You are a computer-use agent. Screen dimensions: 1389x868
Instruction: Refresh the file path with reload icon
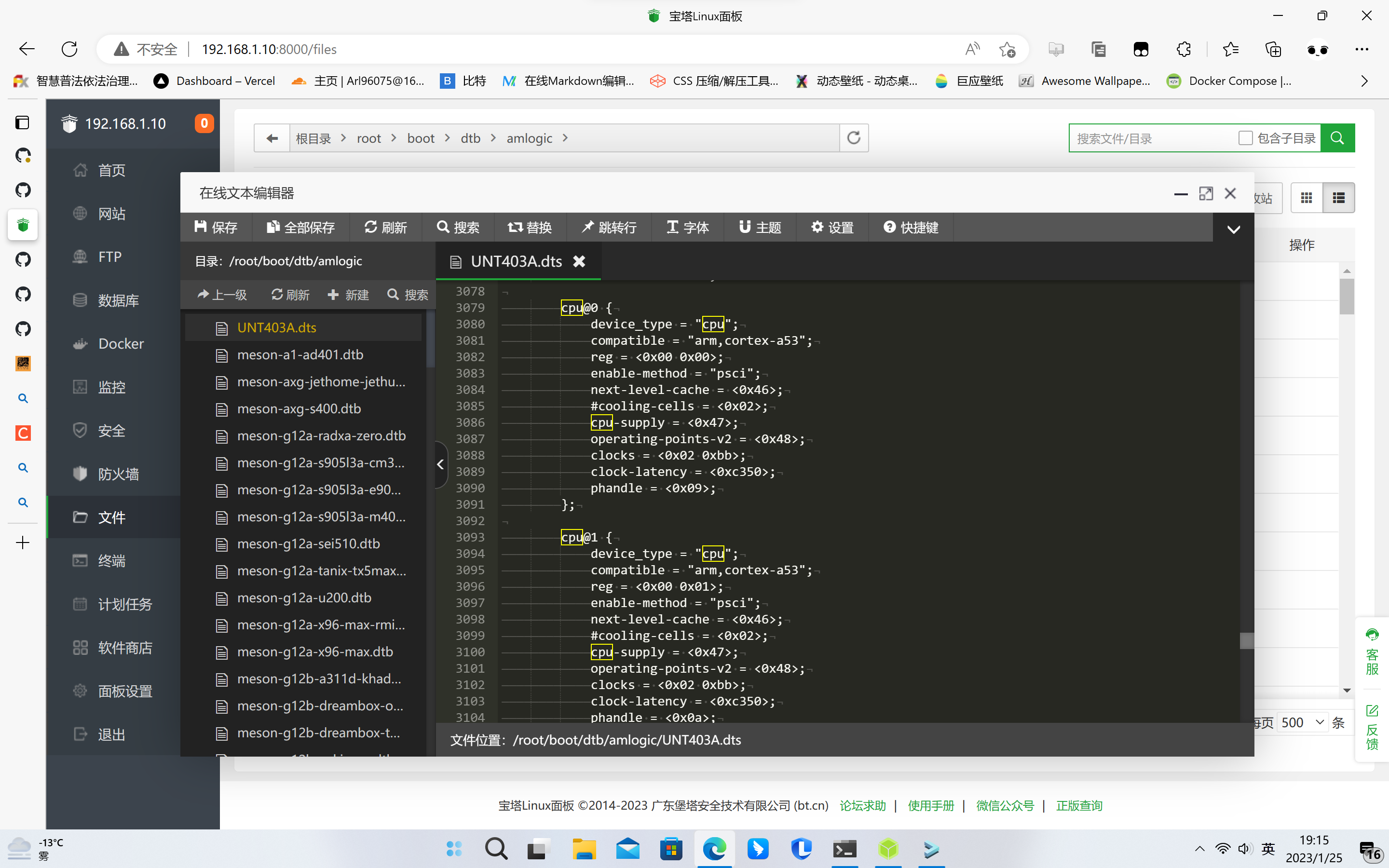pyautogui.click(x=854, y=138)
